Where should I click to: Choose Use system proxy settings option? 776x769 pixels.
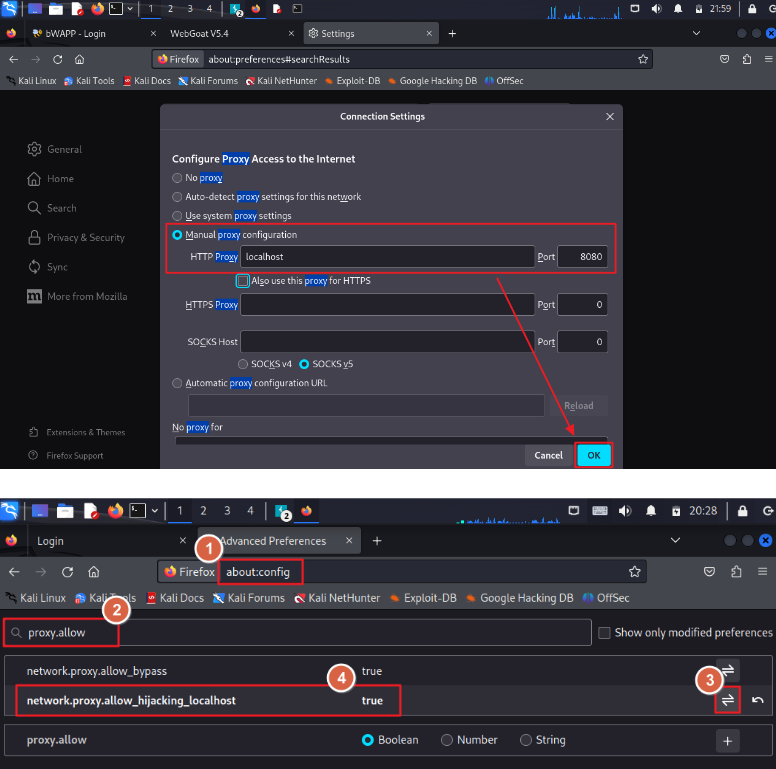[x=177, y=216]
